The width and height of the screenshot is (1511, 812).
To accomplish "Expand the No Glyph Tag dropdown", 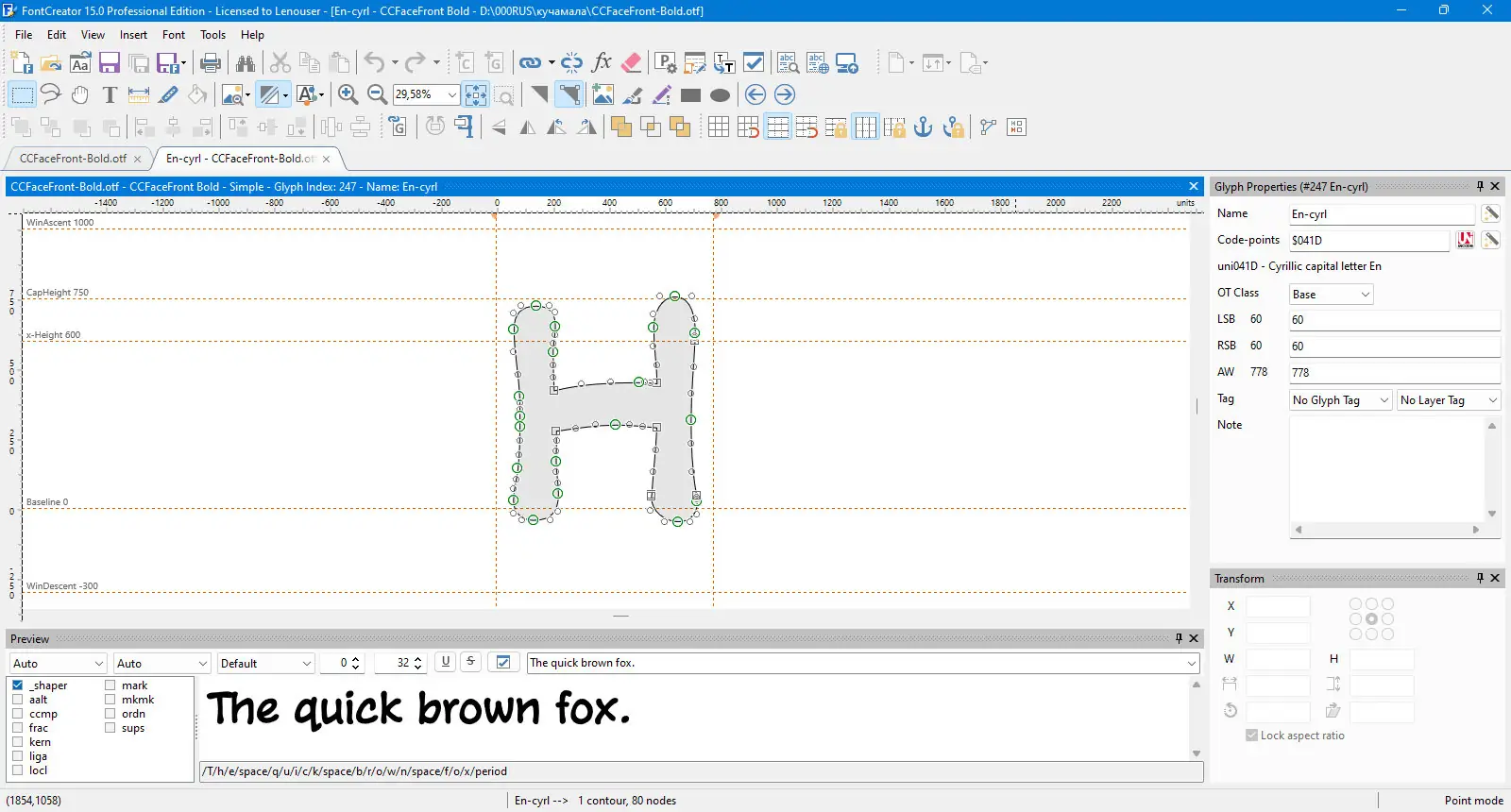I will [x=1341, y=400].
